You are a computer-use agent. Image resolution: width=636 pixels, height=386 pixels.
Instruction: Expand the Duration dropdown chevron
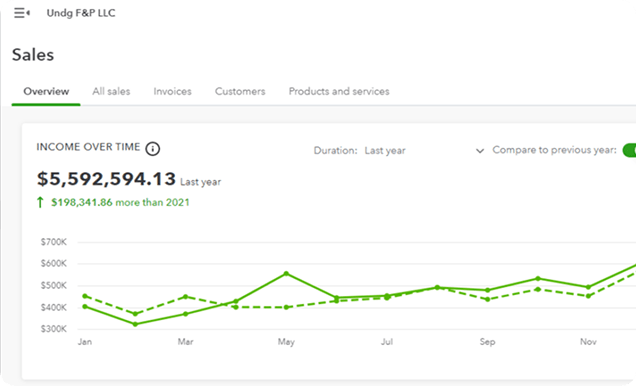pos(480,151)
